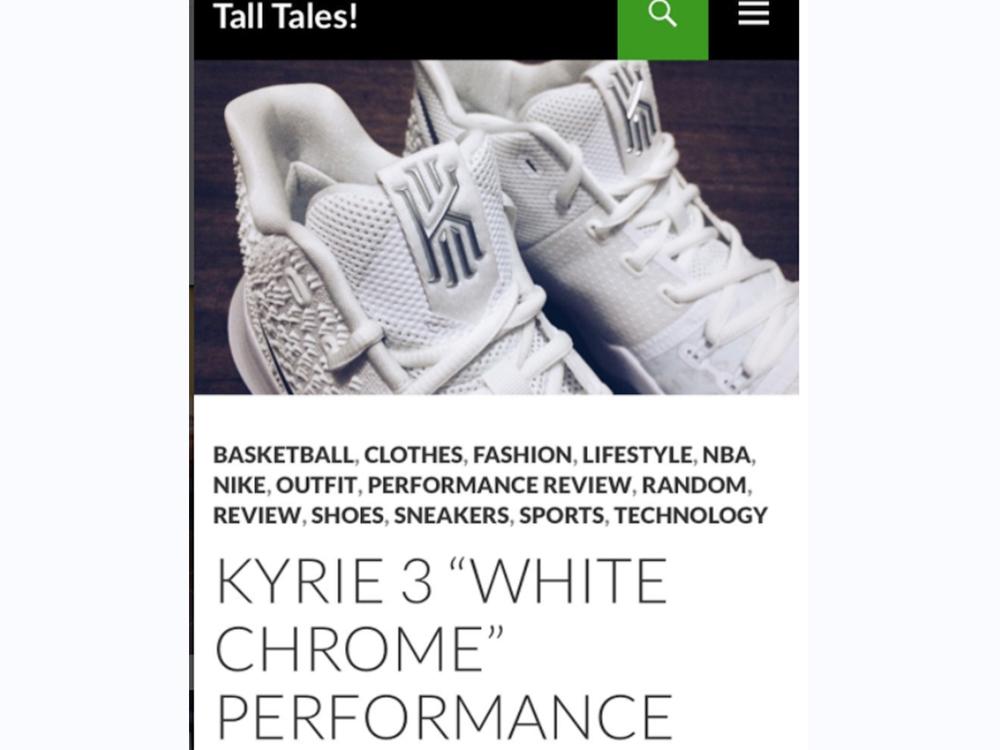Visit the SPORTS category
This screenshot has width=1000, height=750.
coord(562,515)
